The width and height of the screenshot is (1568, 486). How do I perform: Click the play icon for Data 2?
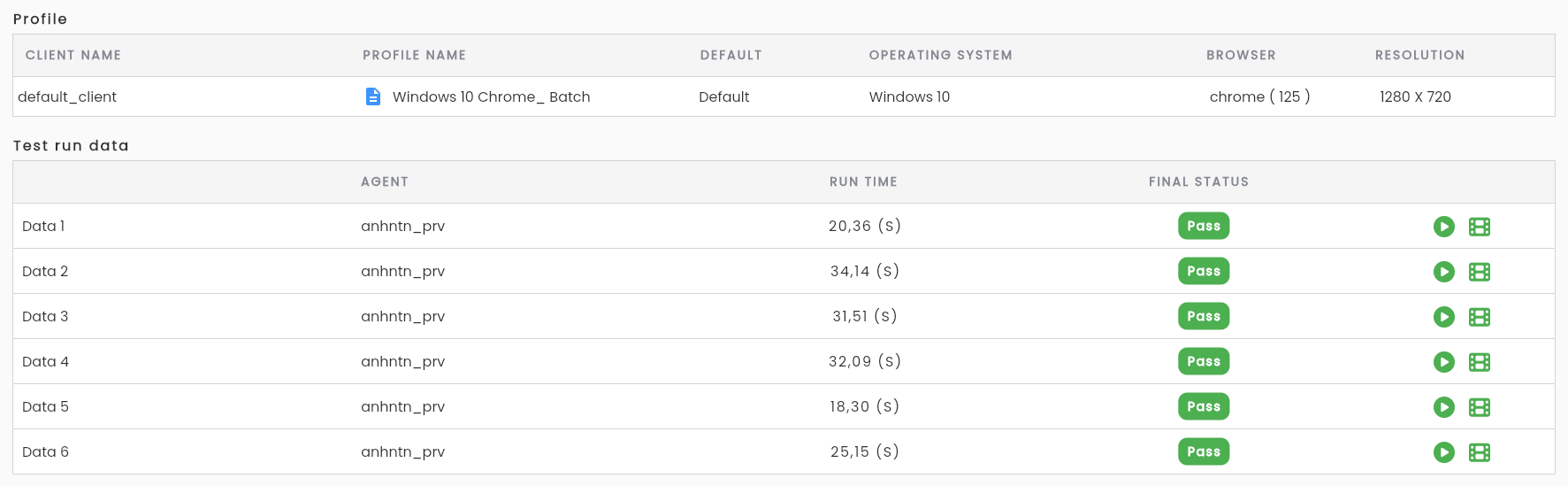pos(1443,272)
